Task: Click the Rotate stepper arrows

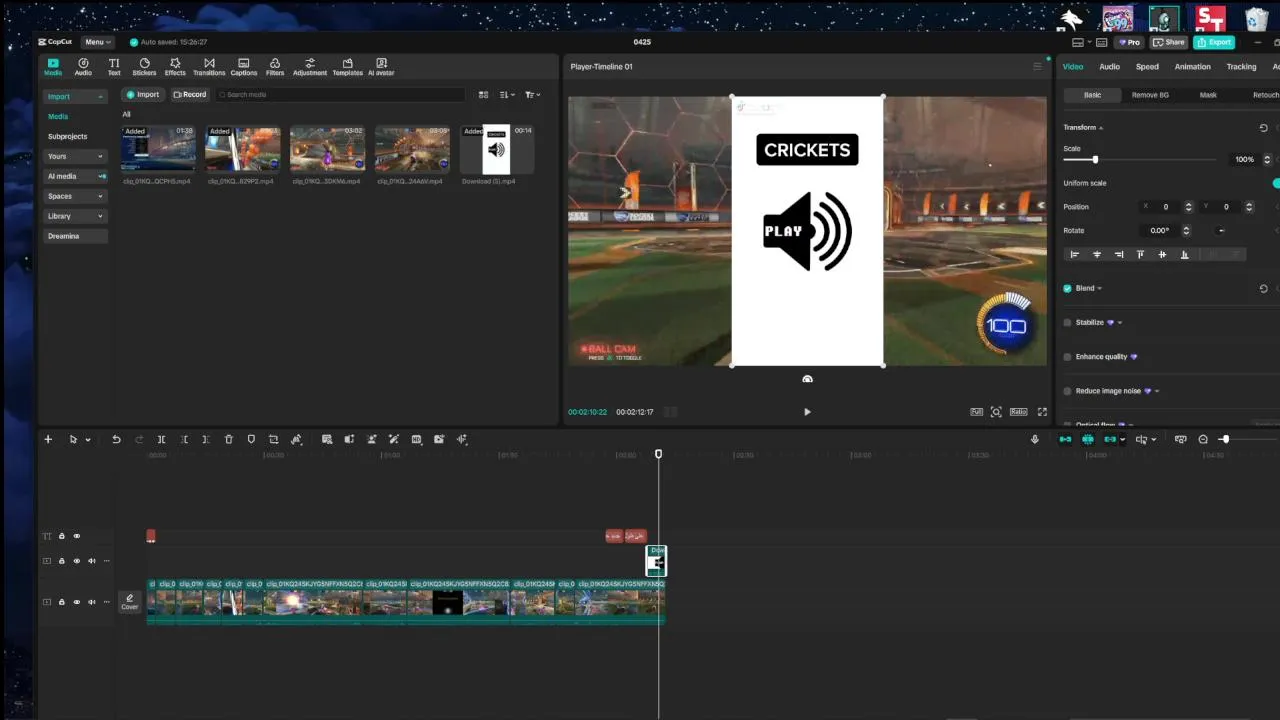Action: 1186,231
